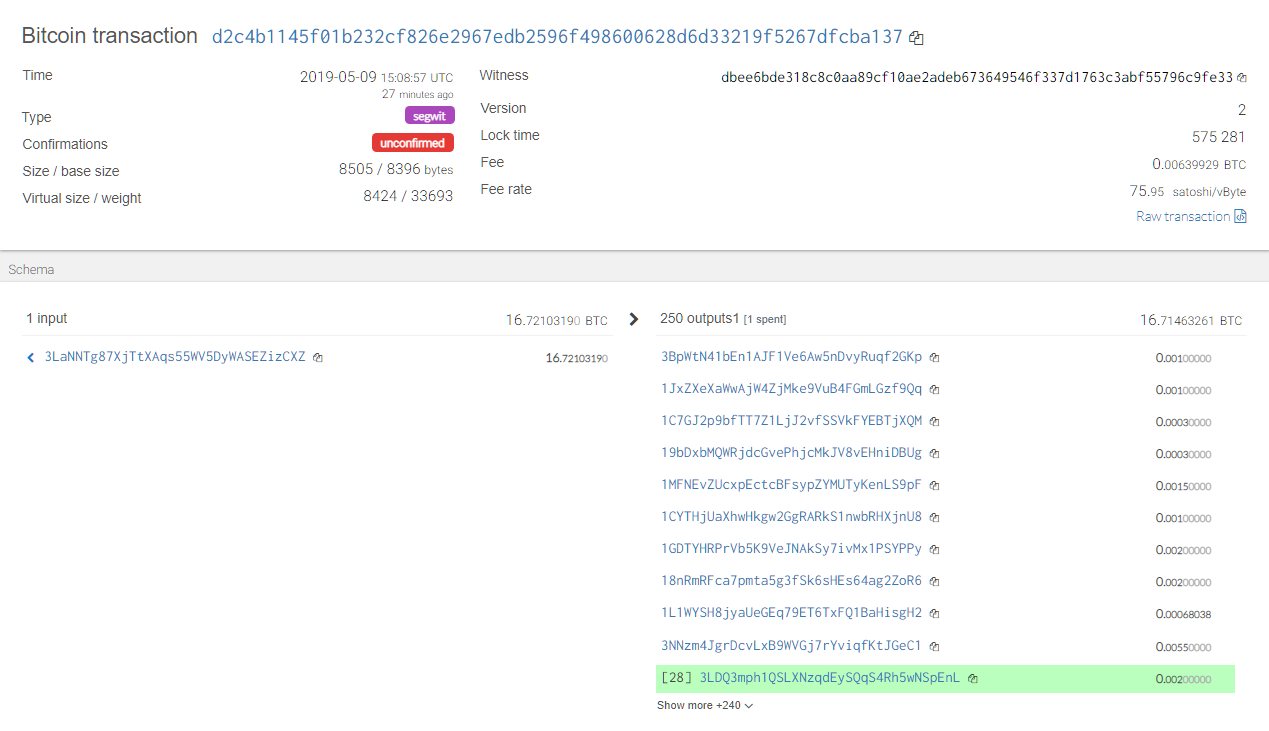Click the fee value 0.00639929 BTC

pyautogui.click(x=1199, y=164)
